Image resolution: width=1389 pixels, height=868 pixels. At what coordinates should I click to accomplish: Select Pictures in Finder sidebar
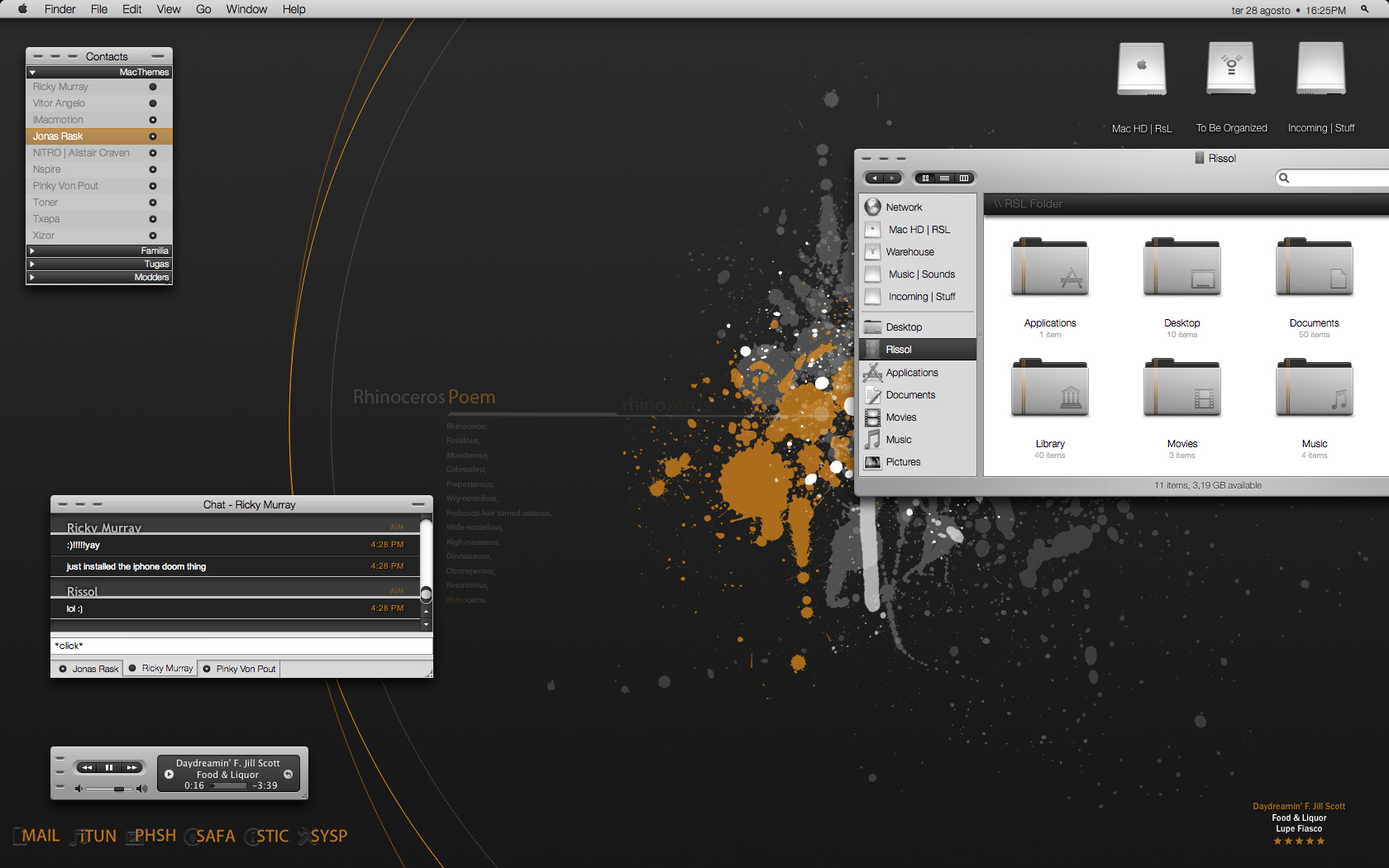[x=918, y=462]
